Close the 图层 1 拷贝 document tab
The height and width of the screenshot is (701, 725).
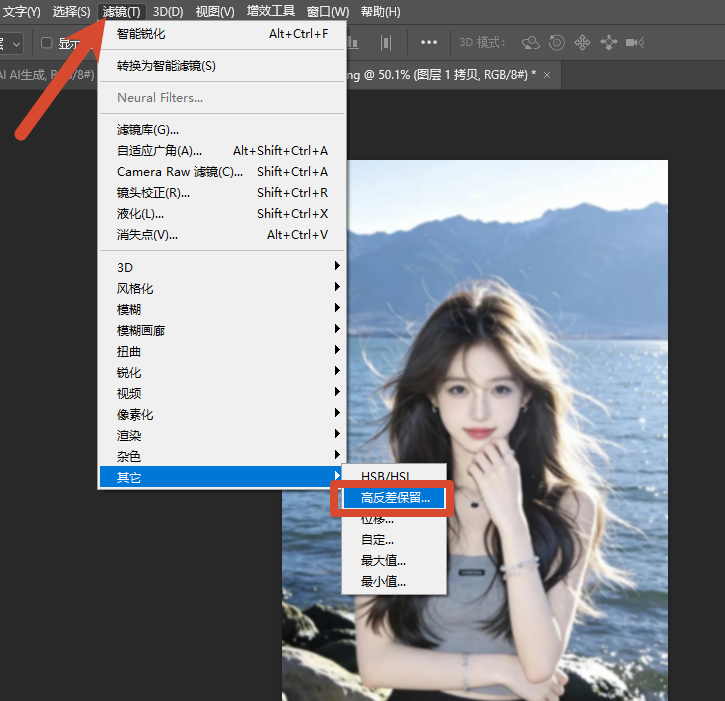coord(547,75)
